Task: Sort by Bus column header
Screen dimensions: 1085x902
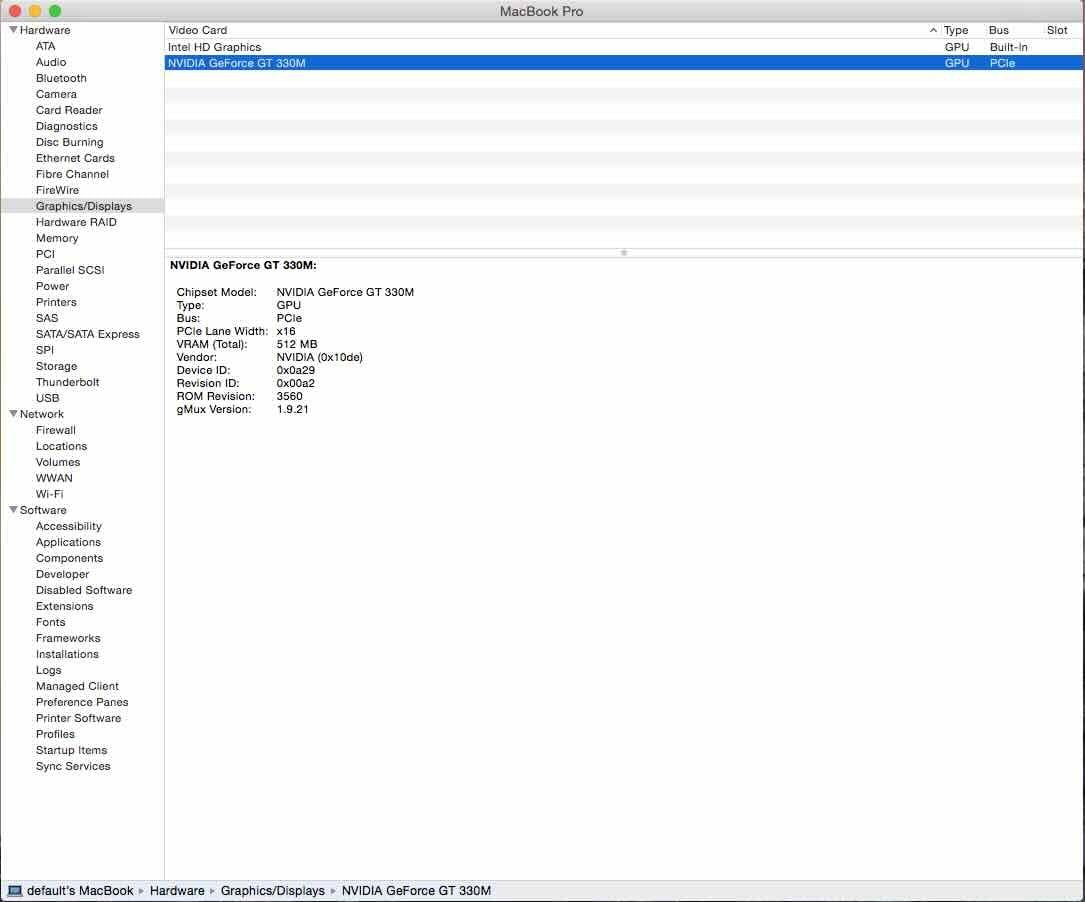Action: coord(999,30)
